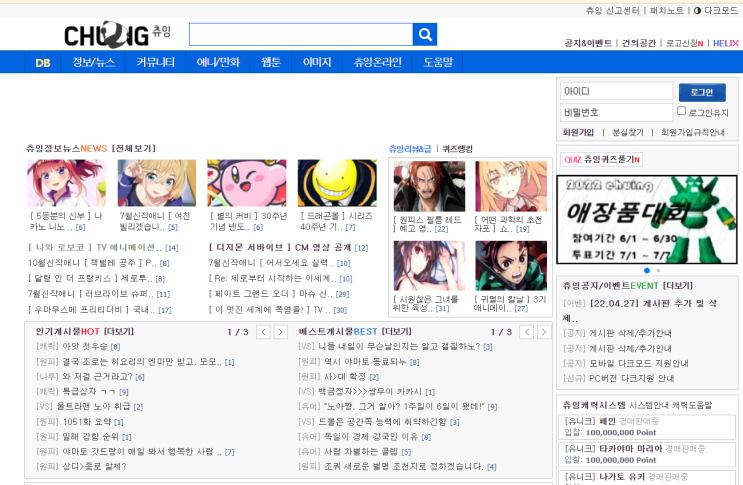Viewport: 743px width, 485px height.
Task: Open the 웹툰 menu
Action: click(271, 62)
